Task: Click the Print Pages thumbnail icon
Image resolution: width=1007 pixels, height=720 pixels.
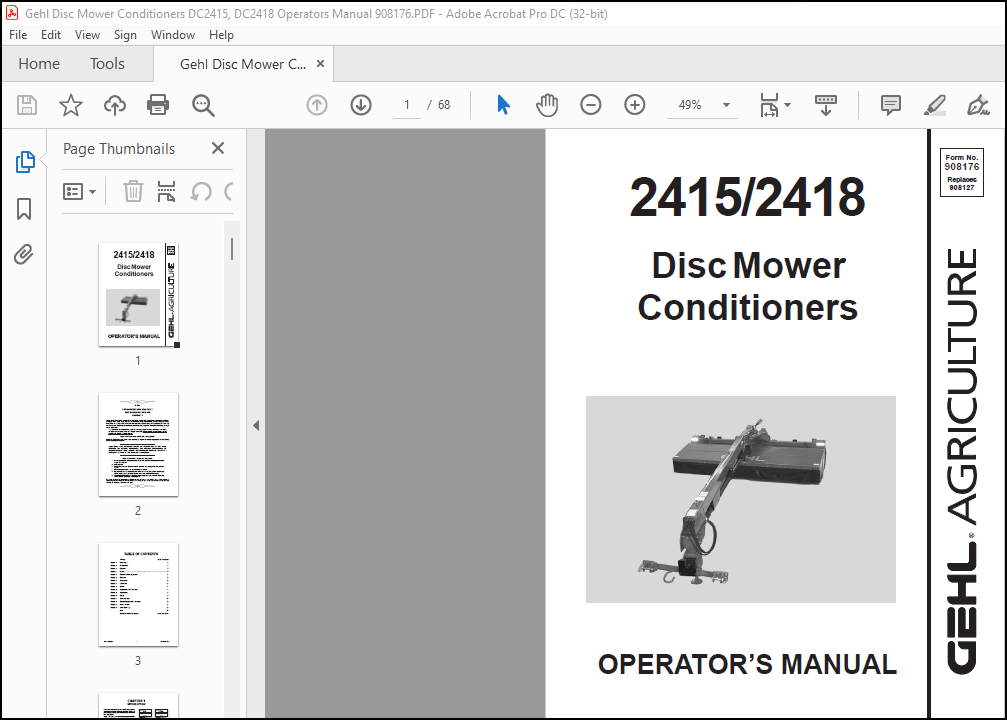Action: tap(166, 191)
